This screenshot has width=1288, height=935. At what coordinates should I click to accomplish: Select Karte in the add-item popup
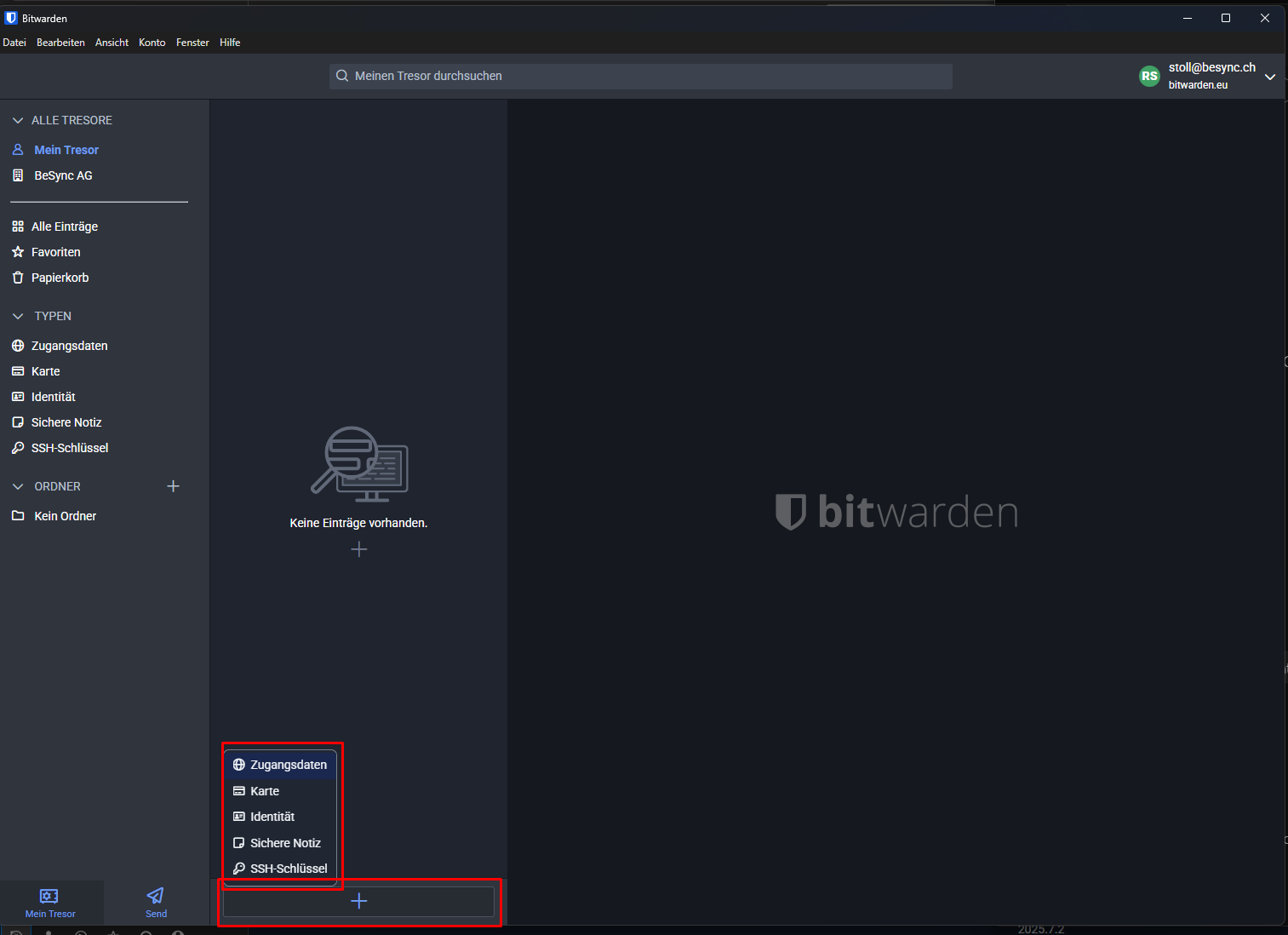pyautogui.click(x=265, y=791)
